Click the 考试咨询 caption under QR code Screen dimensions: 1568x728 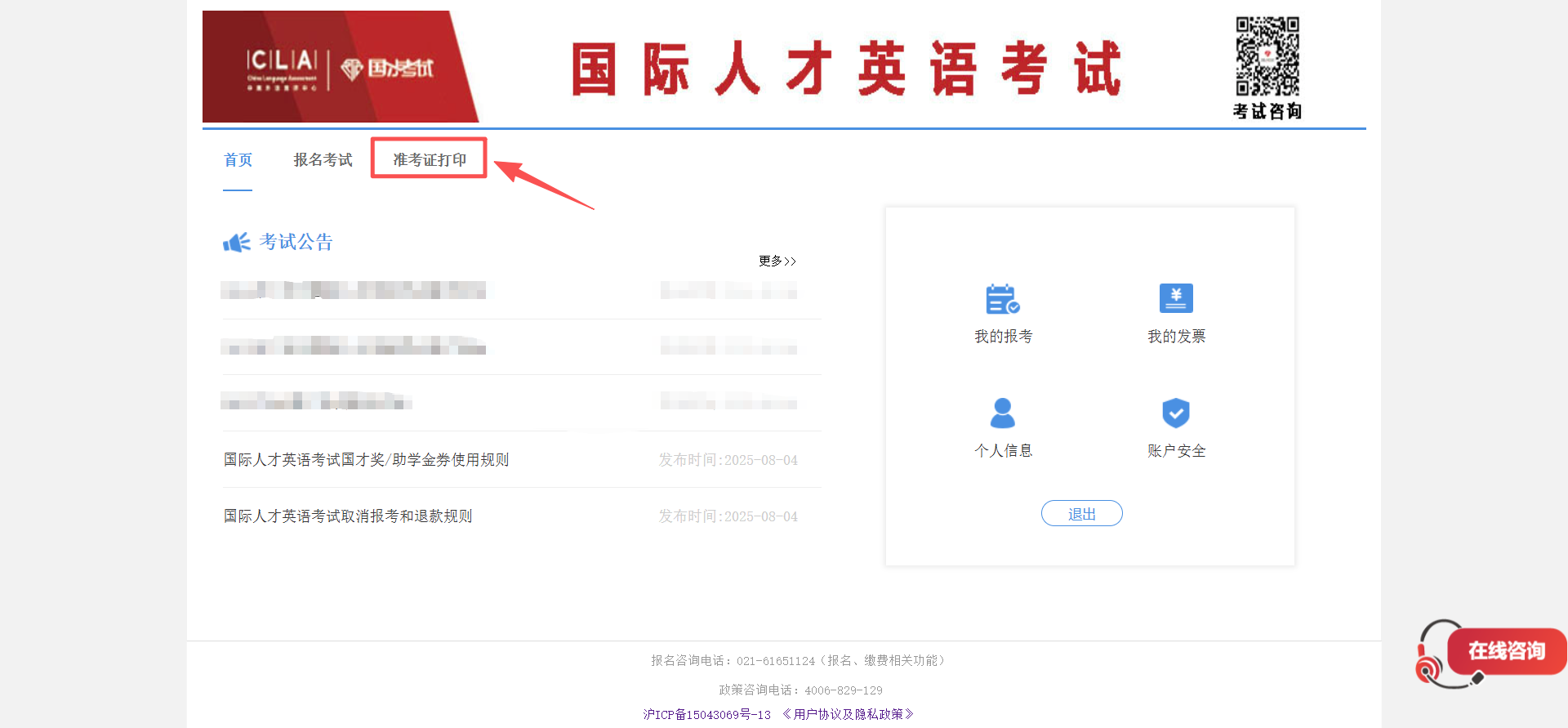point(1267,111)
